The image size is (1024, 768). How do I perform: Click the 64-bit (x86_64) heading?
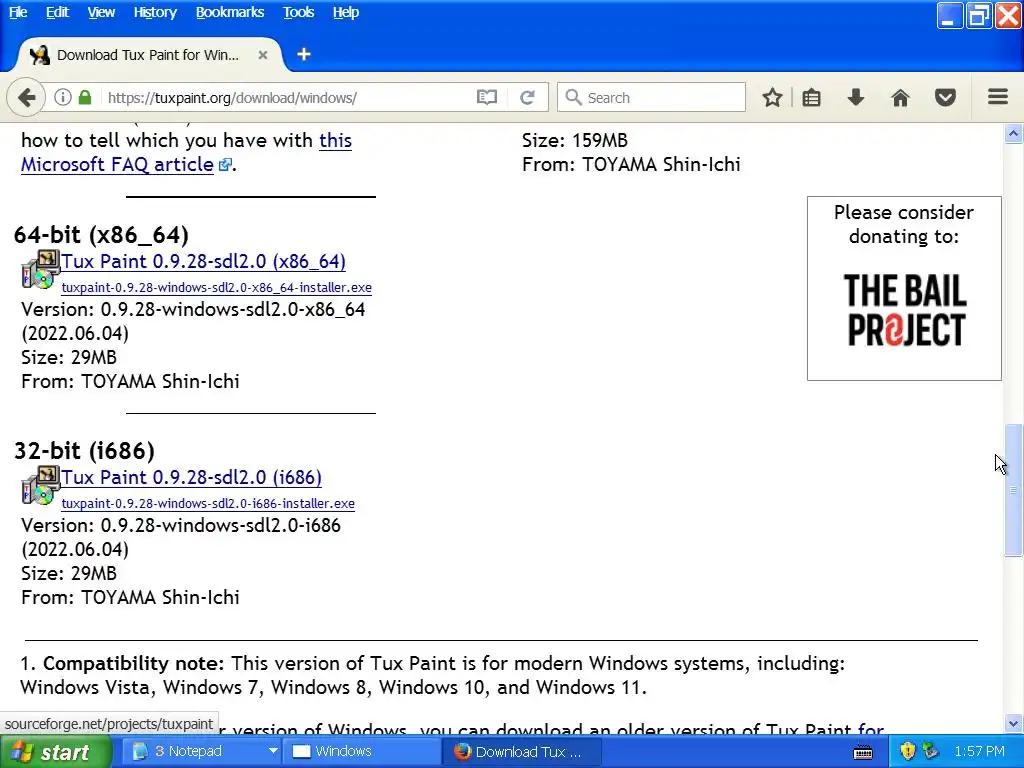(x=101, y=234)
